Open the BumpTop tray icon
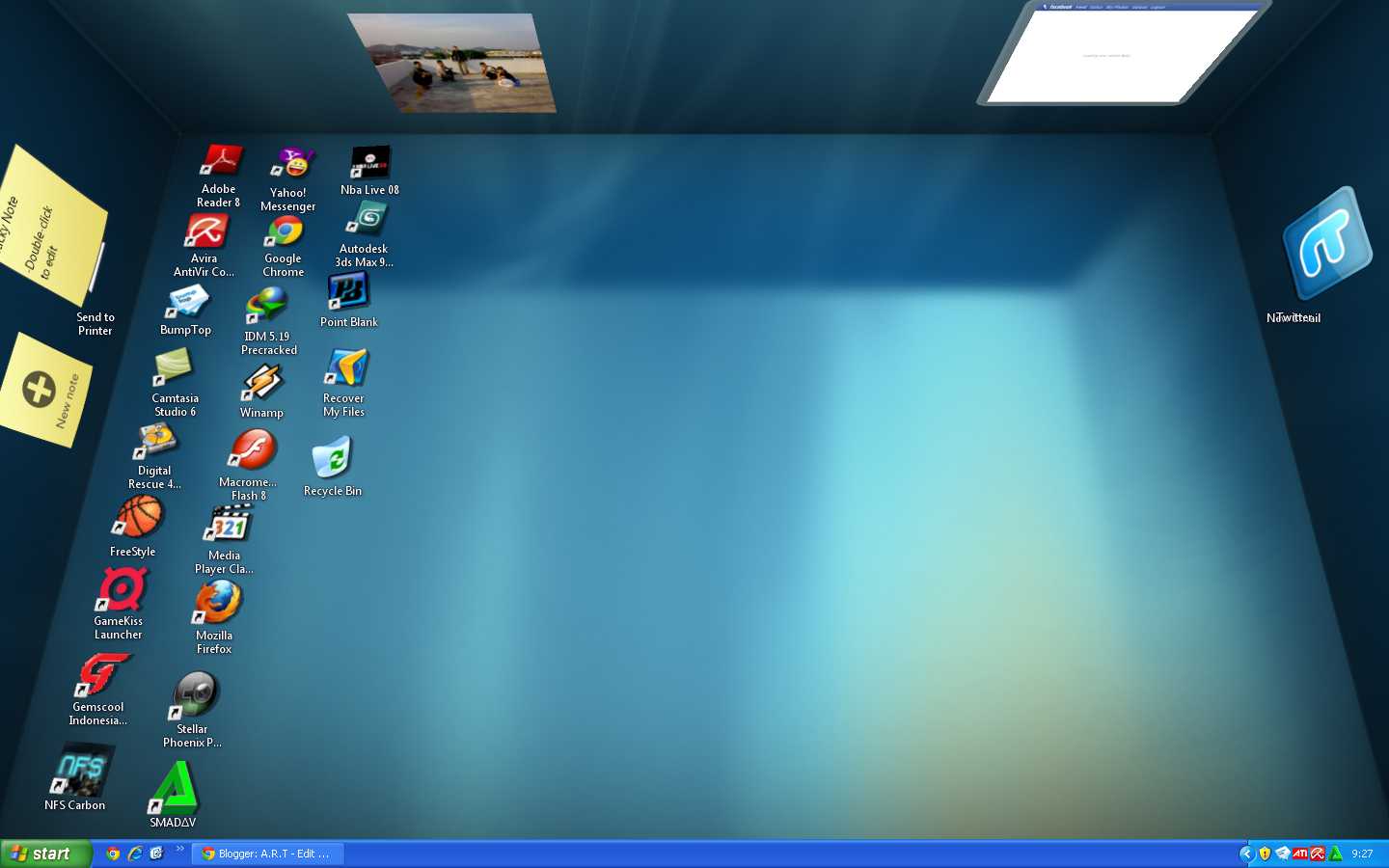Screen dimensions: 1389x868 point(1283,854)
